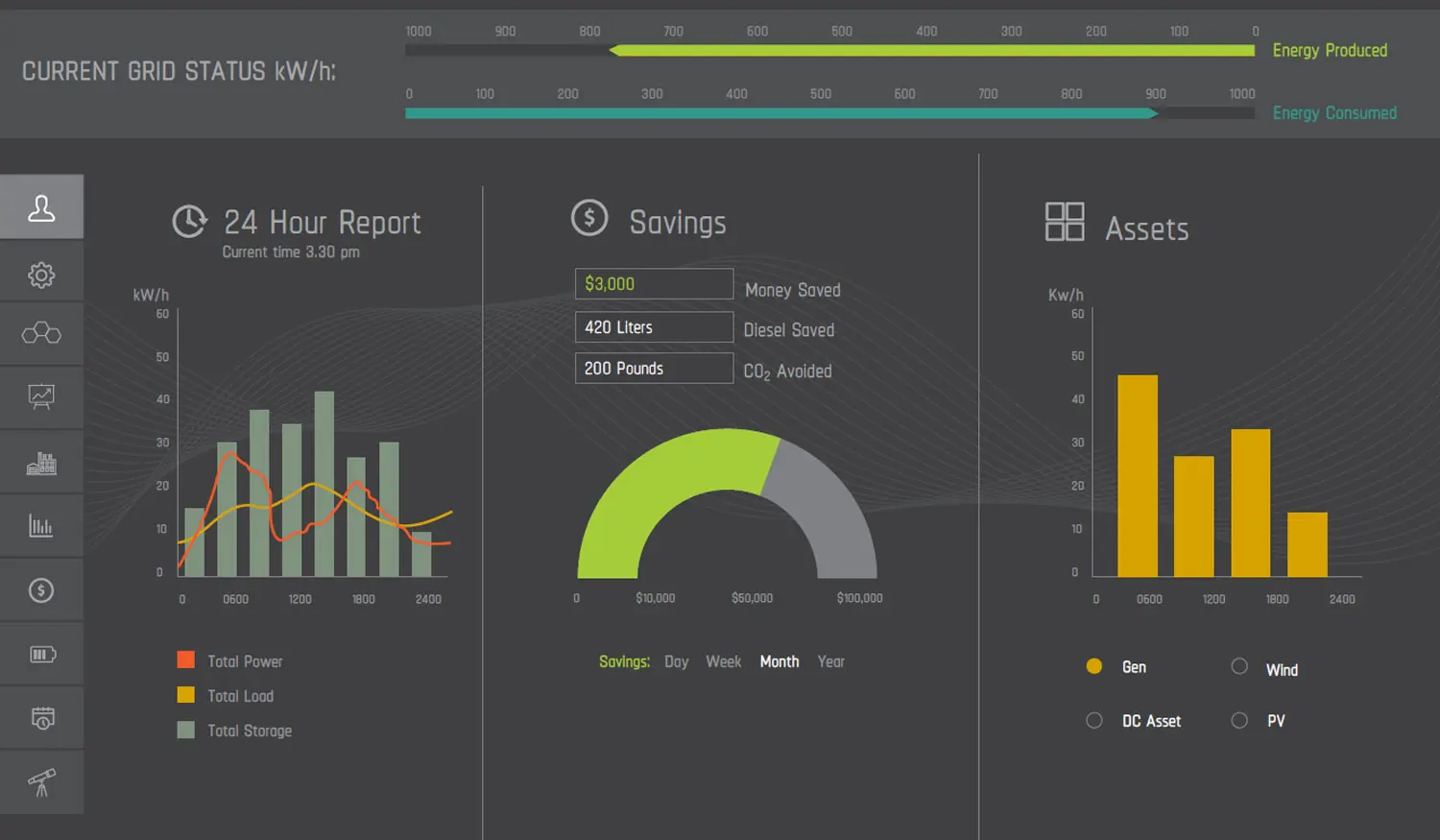Select the Gen asset radio button

pyautogui.click(x=1094, y=666)
